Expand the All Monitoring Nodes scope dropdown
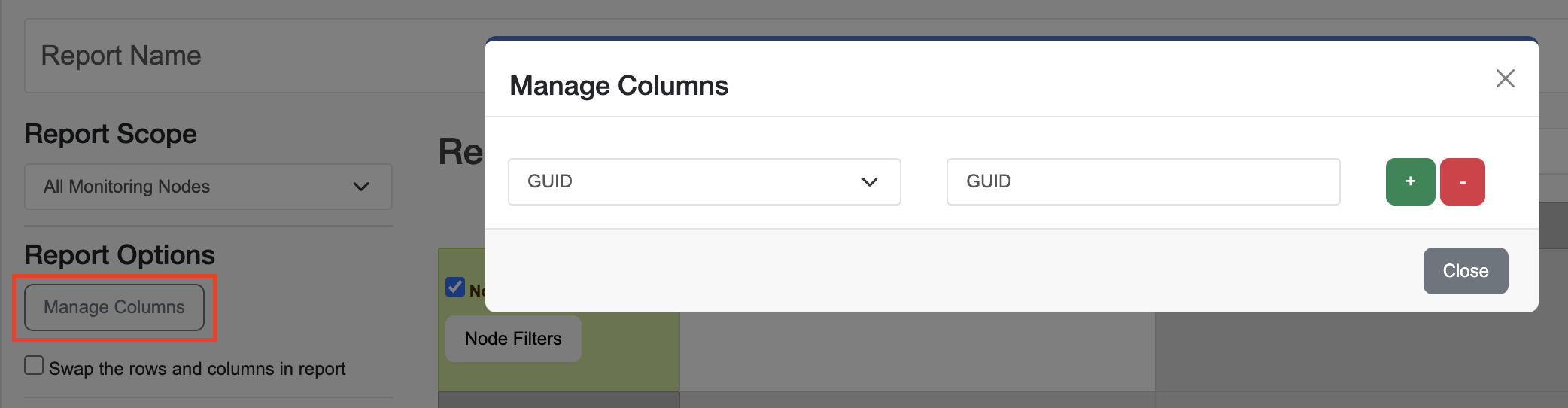 tap(188, 187)
